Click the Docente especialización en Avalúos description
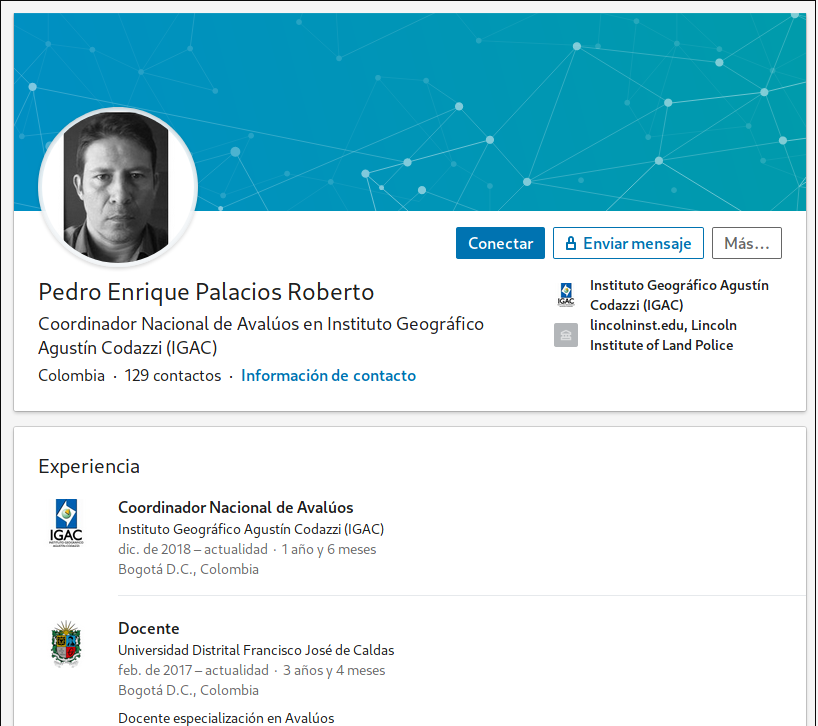The height and width of the screenshot is (726, 818). point(226,718)
